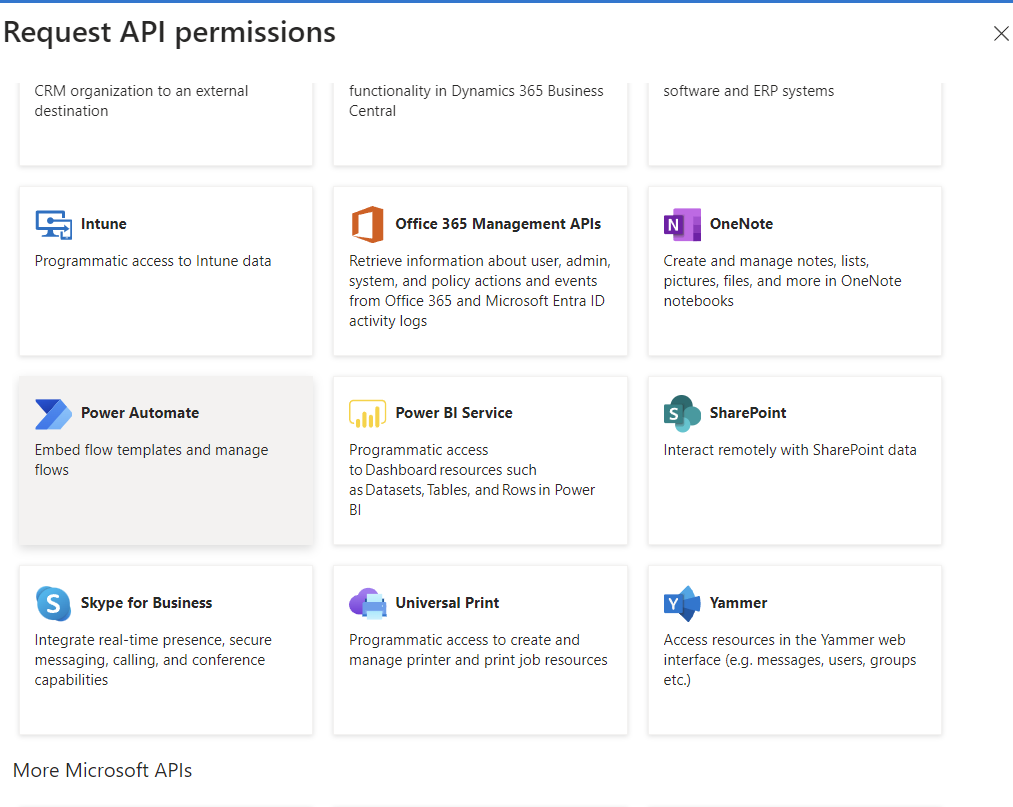Choose the Universal Print heading
1013x807 pixels.
(x=447, y=603)
